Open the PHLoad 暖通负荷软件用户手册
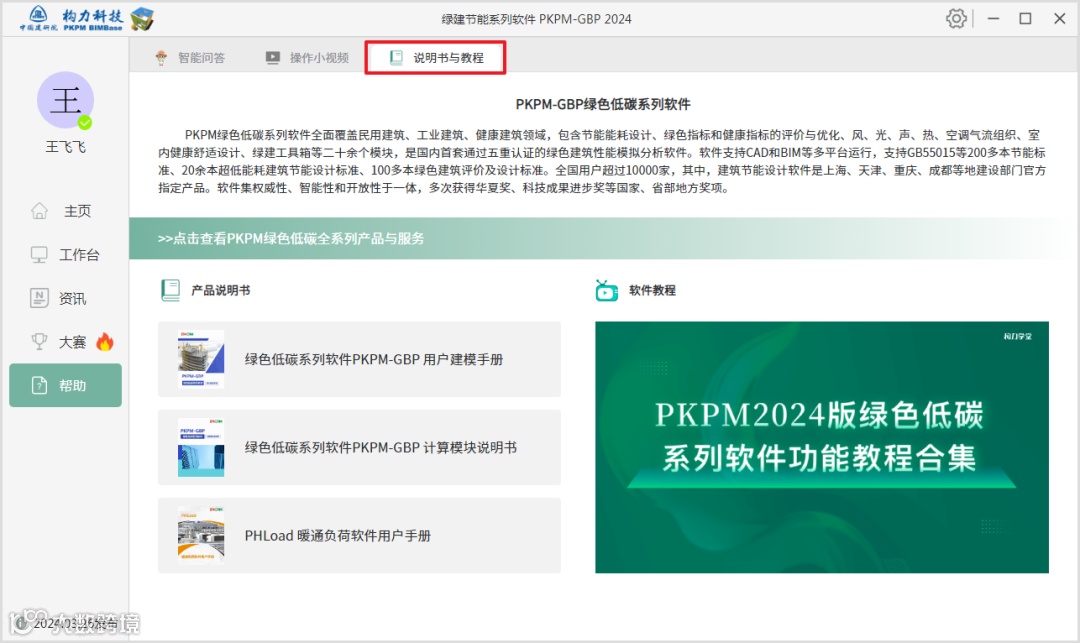Screen dimensions: 1080x643 360,536
